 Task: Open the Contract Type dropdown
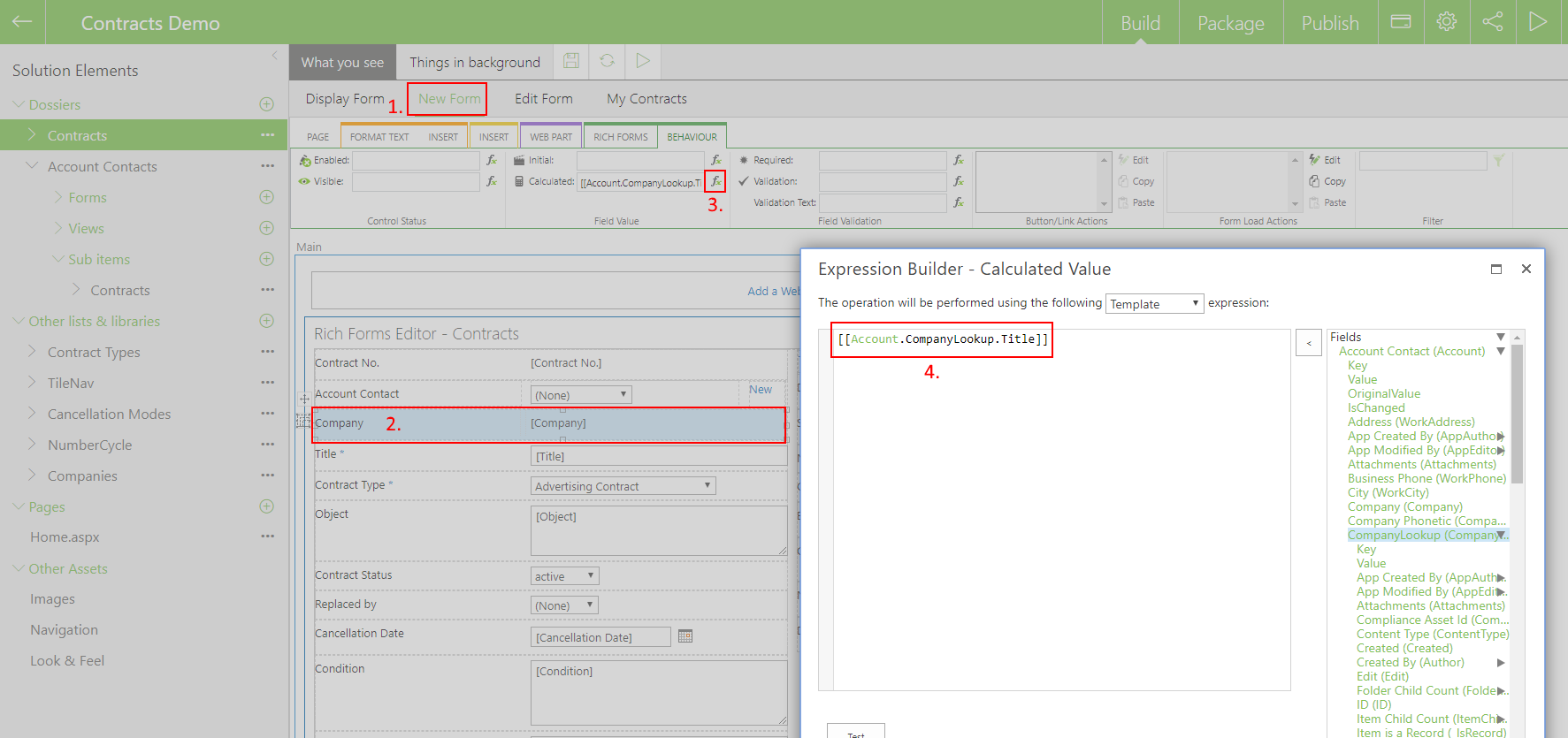[x=623, y=486]
